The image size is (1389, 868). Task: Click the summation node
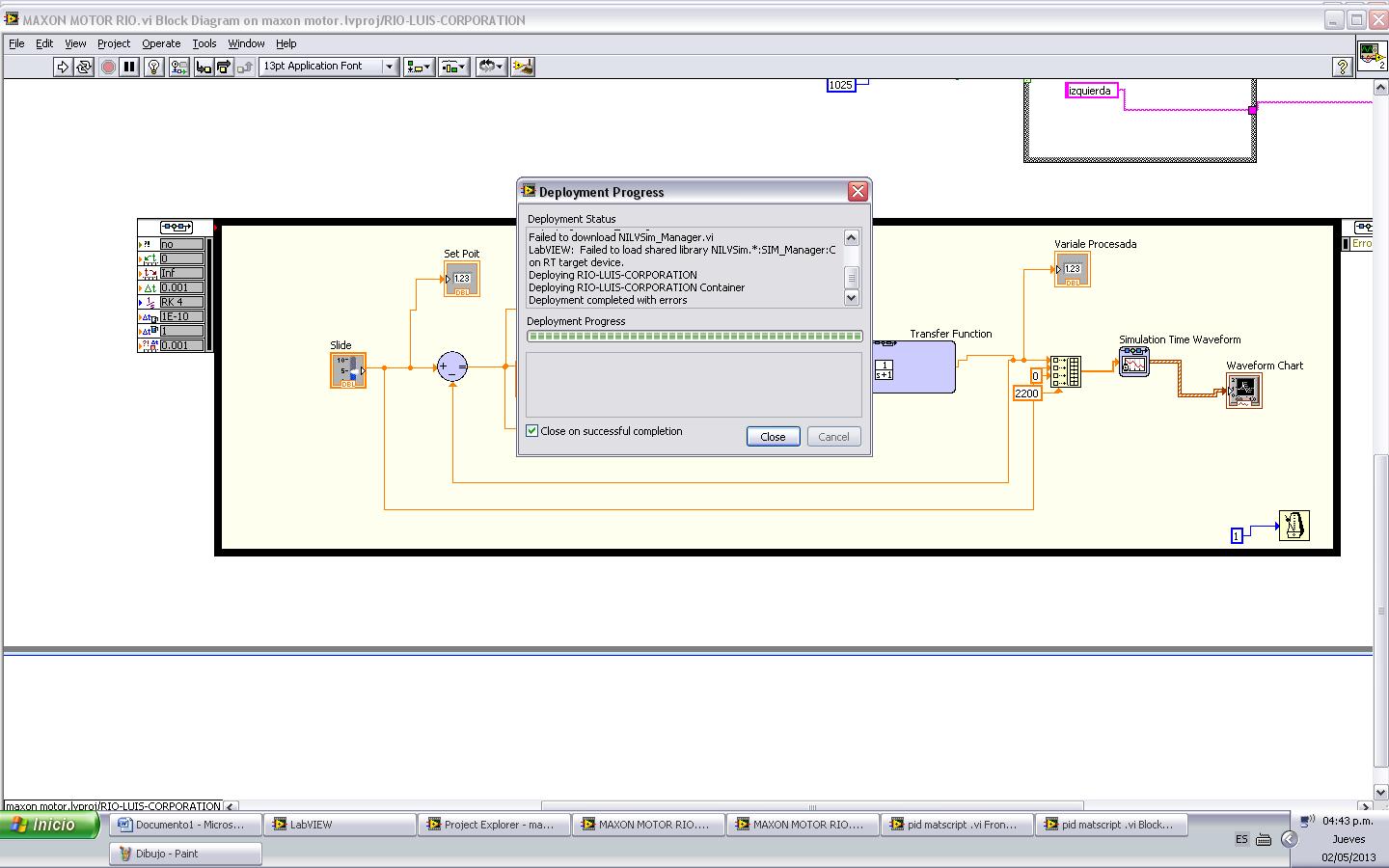[x=452, y=366]
